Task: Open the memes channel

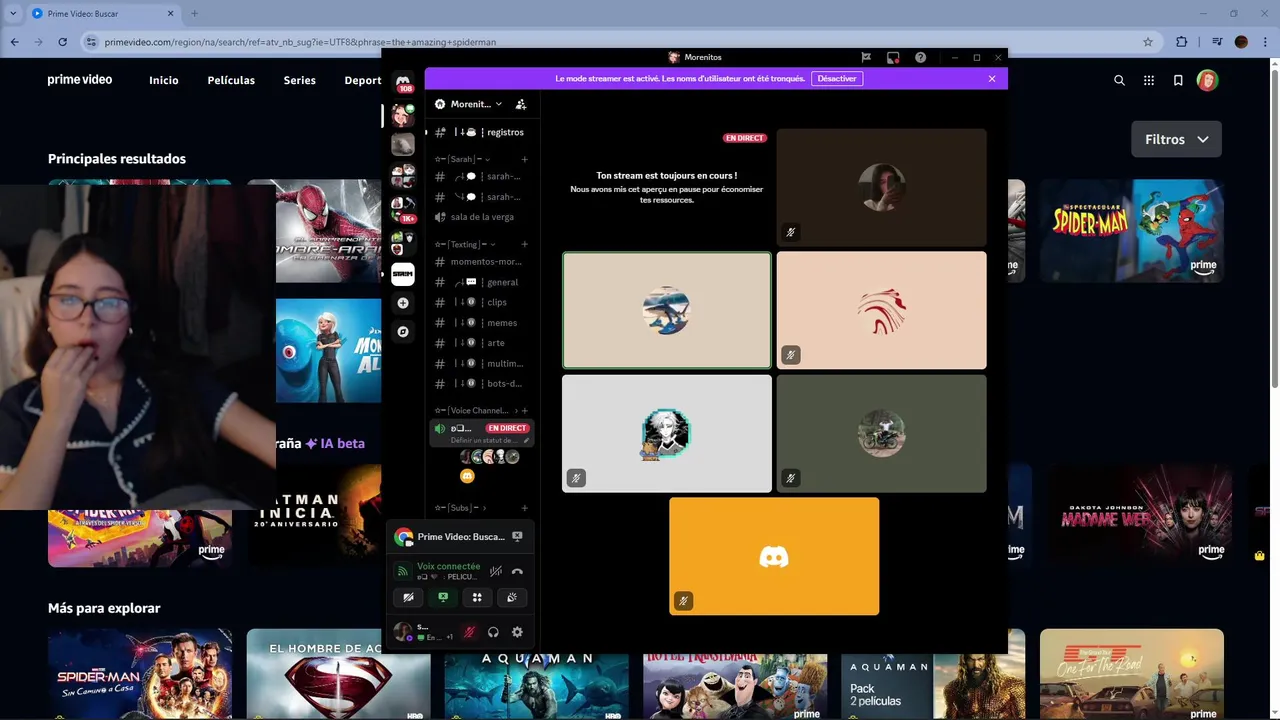Action: 480,323
